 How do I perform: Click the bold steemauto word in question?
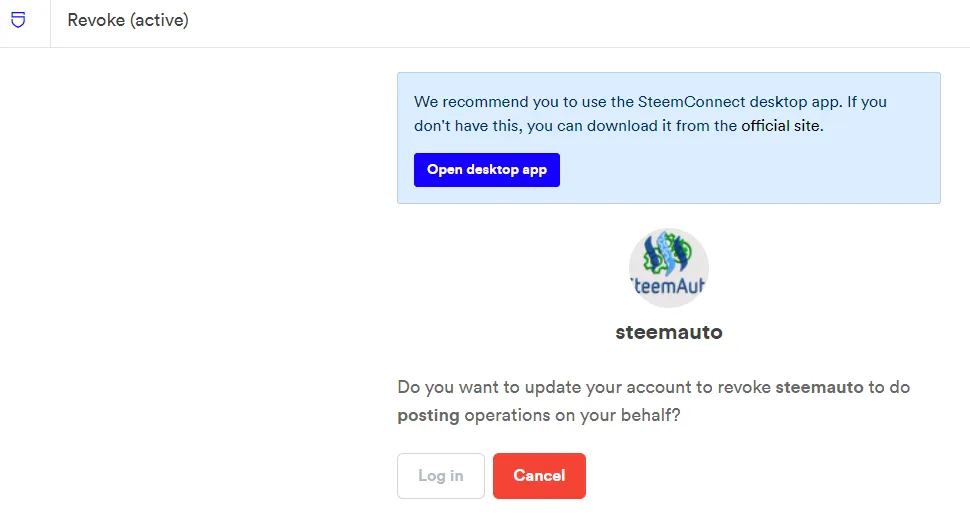pos(819,387)
